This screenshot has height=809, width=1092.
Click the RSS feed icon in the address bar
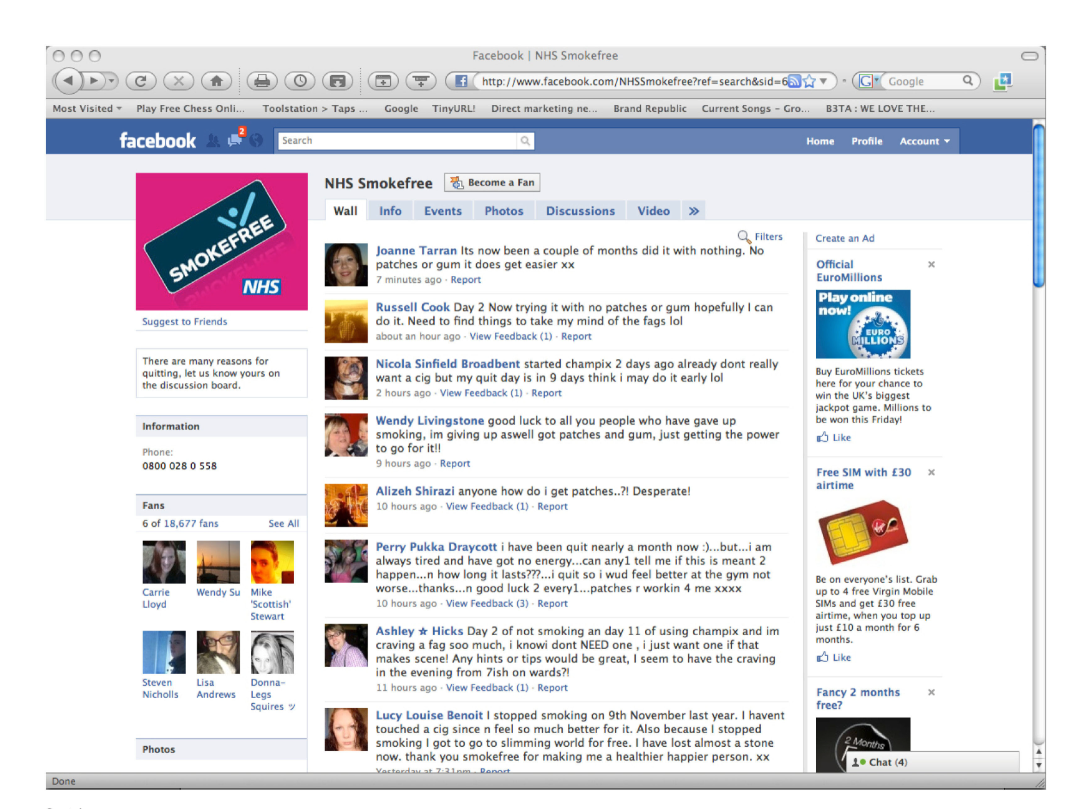(794, 81)
